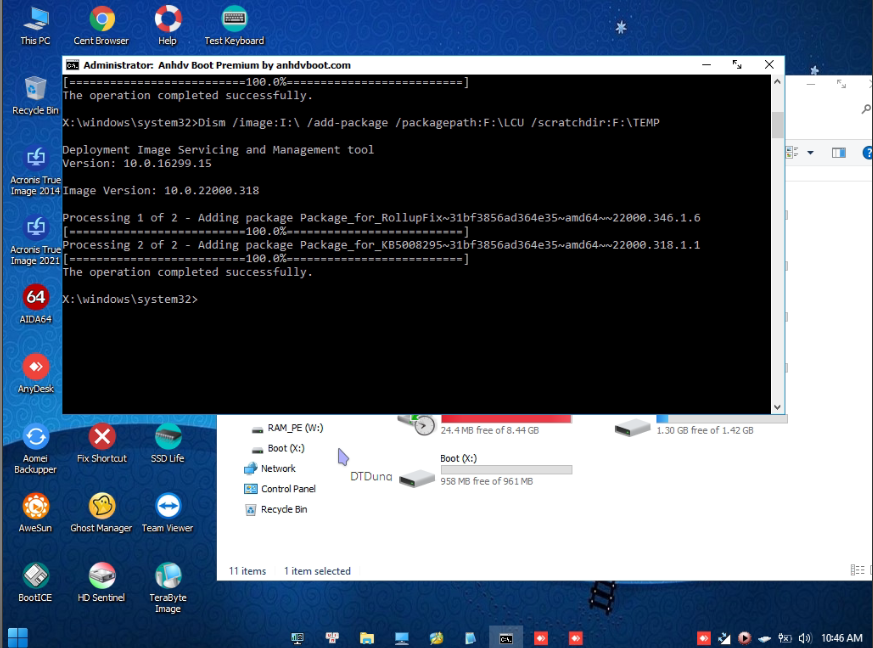Screen dimensions: 873x648
Task: Open Test Keyboard desktop shortcut
Action: point(234,25)
